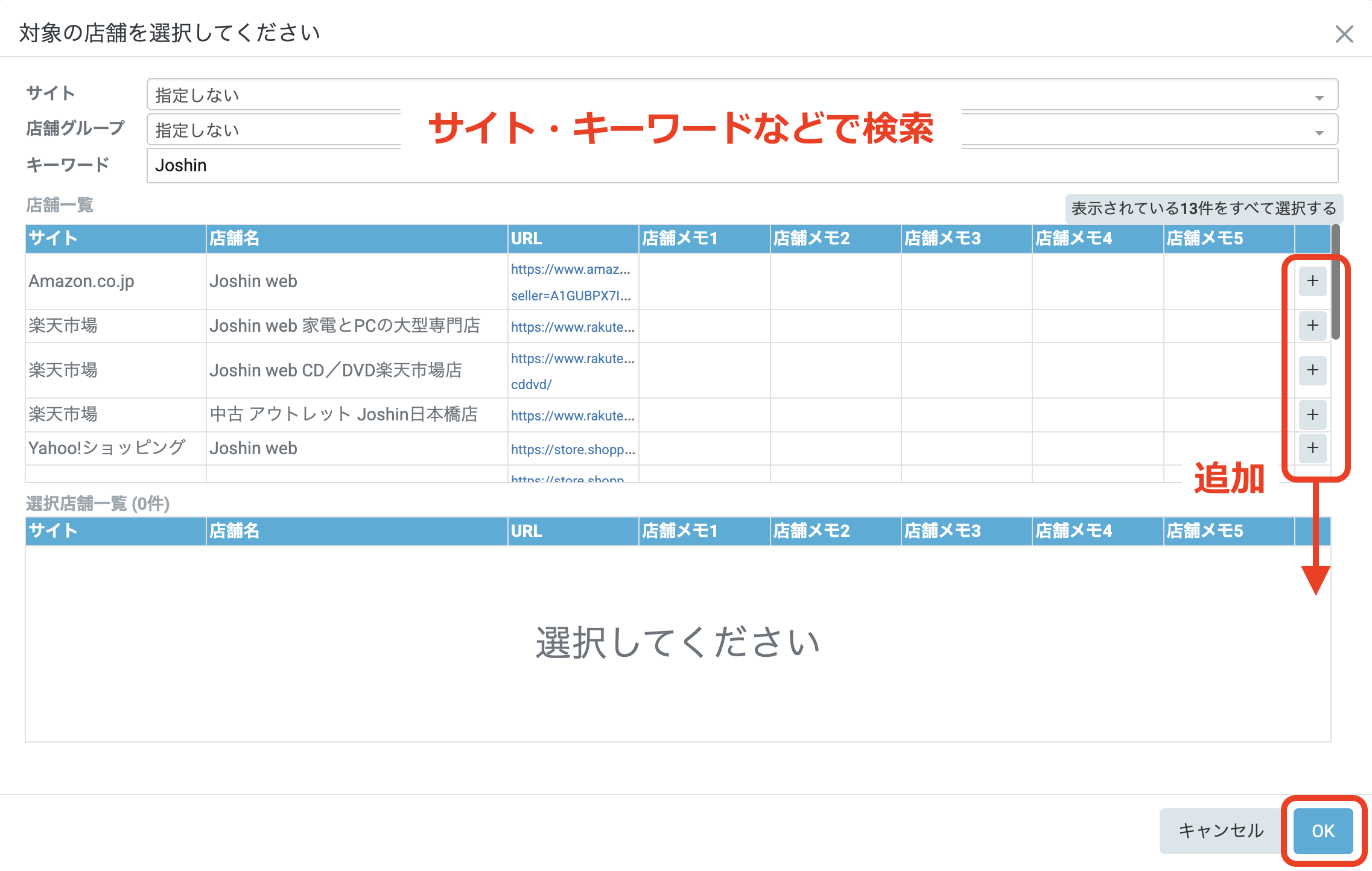Click plus for Joshin web 家電とPCの大型専門店

click(1312, 326)
